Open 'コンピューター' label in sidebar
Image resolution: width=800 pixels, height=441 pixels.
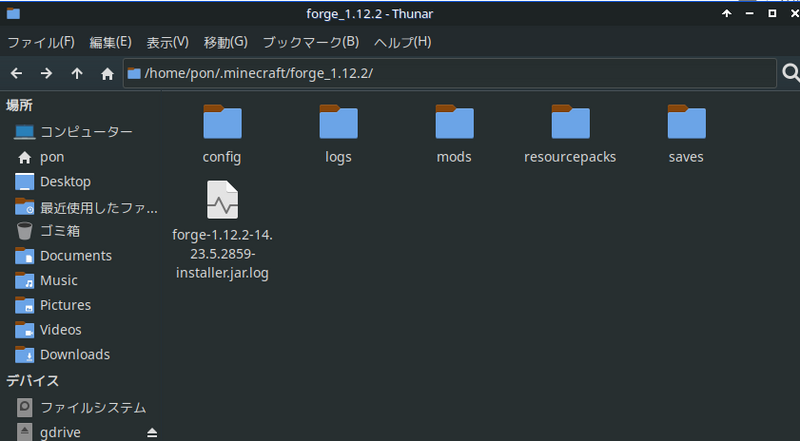(x=86, y=132)
